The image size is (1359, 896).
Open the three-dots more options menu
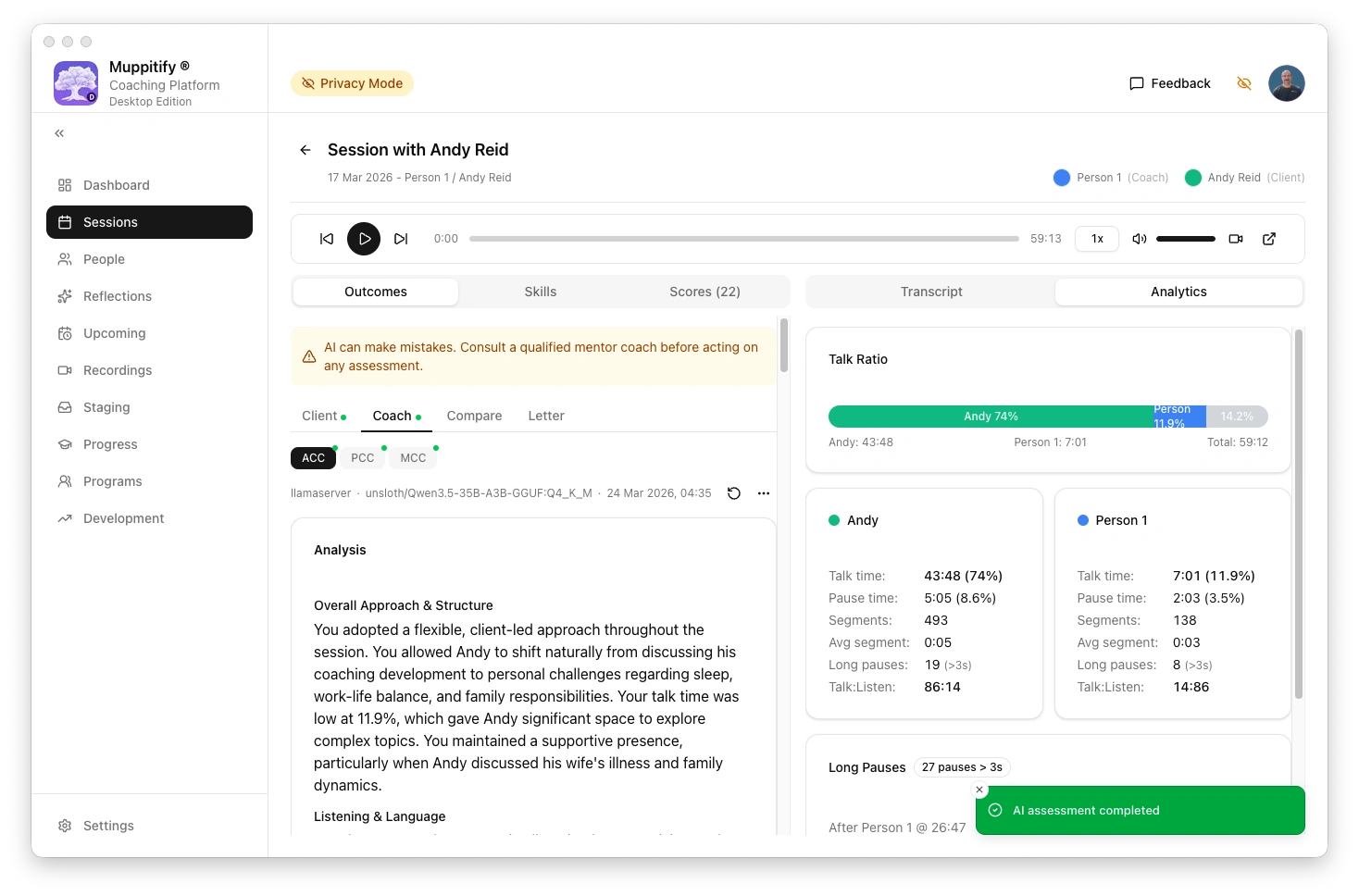[x=764, y=493]
